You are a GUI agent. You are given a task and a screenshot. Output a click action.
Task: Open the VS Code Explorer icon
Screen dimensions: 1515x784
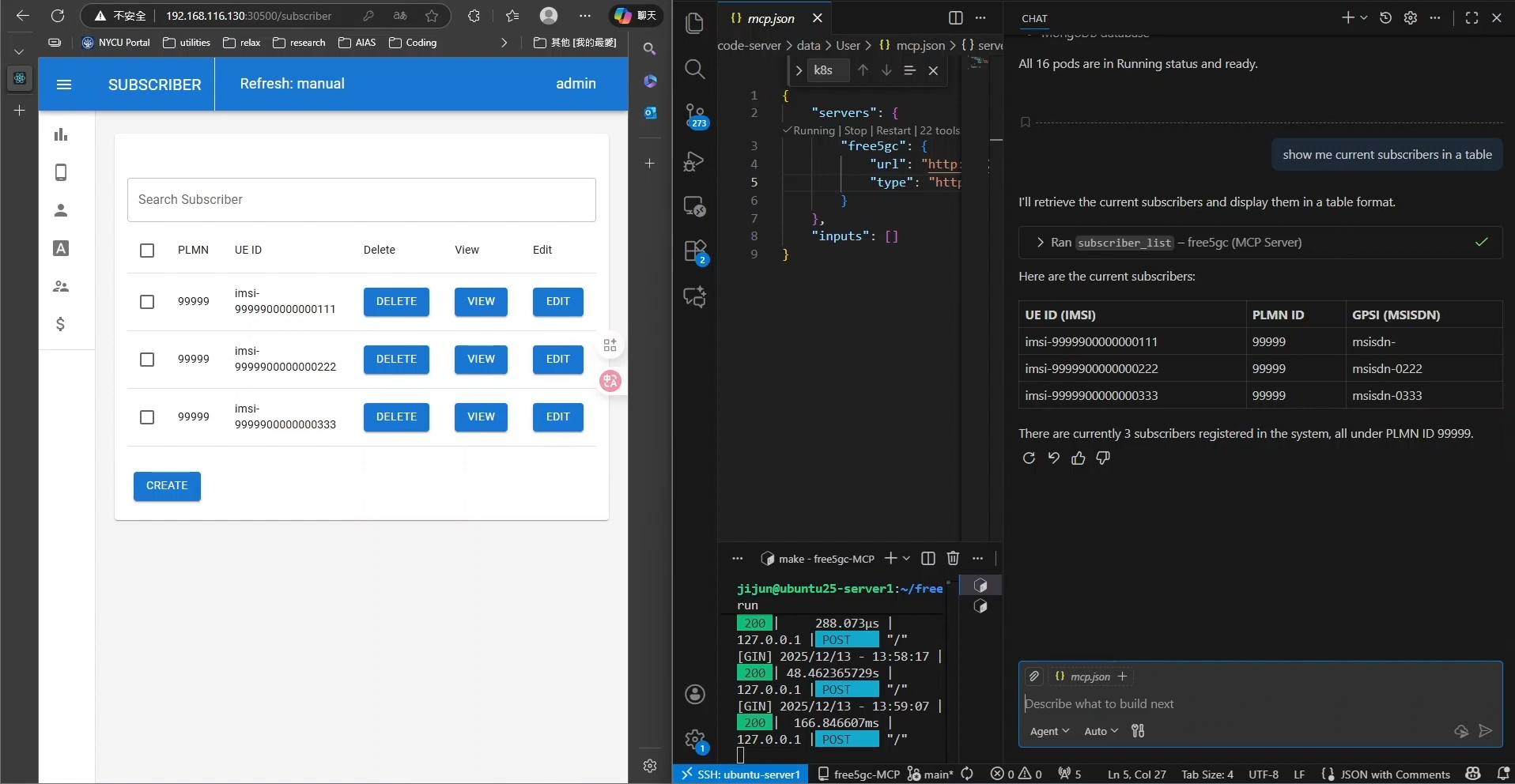694,24
